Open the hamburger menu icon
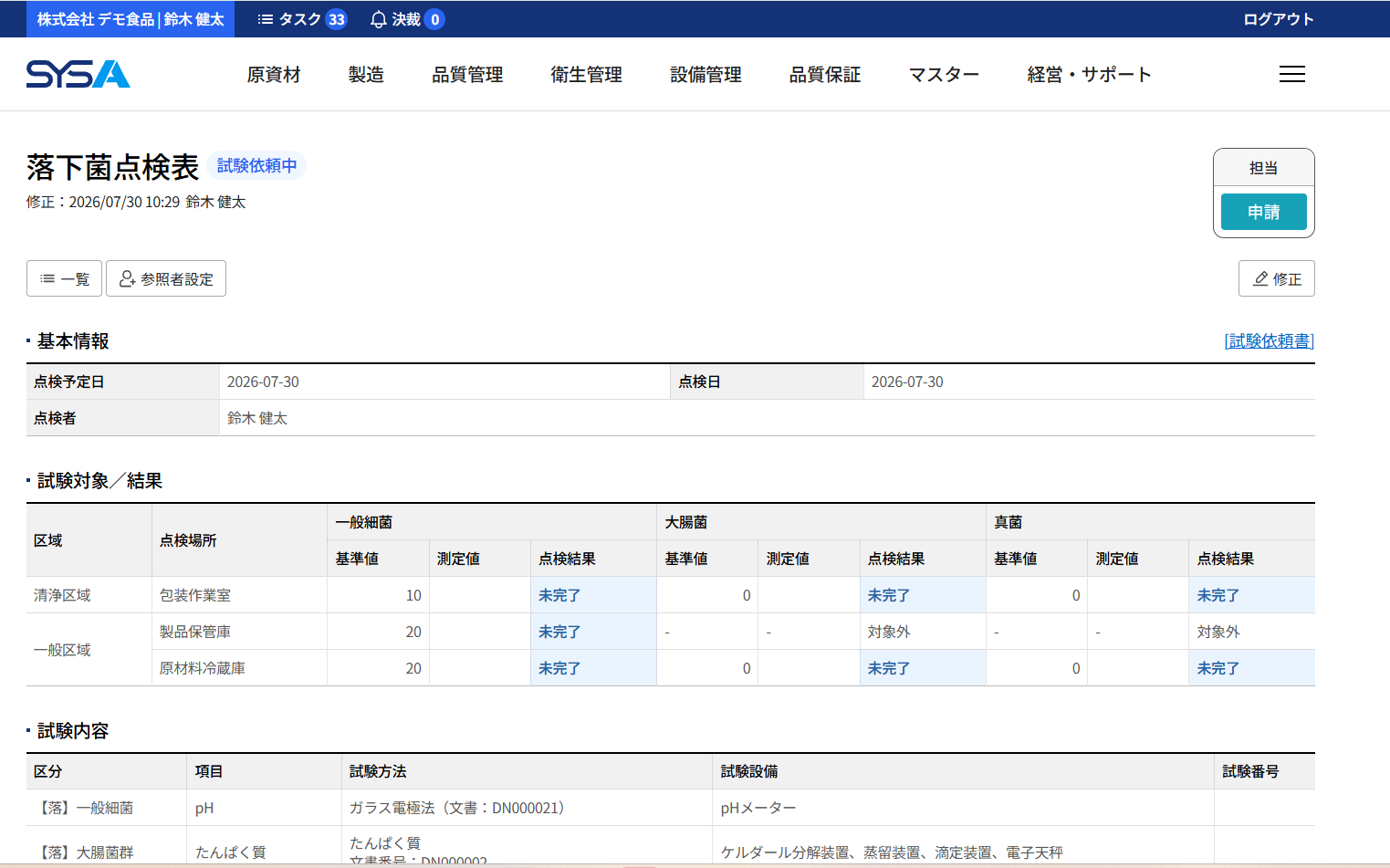The width and height of the screenshot is (1390, 868). 1291,74
